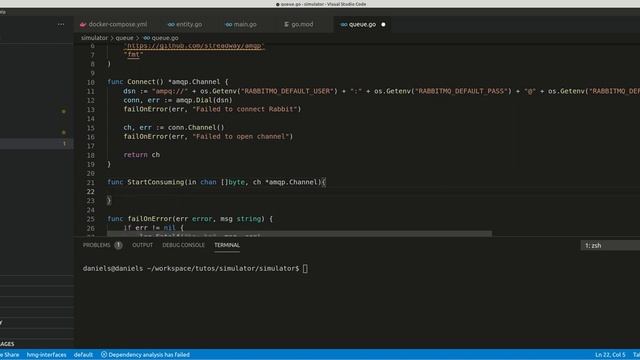
Task: Click the queue folder breadcrumb
Action: (x=124, y=38)
